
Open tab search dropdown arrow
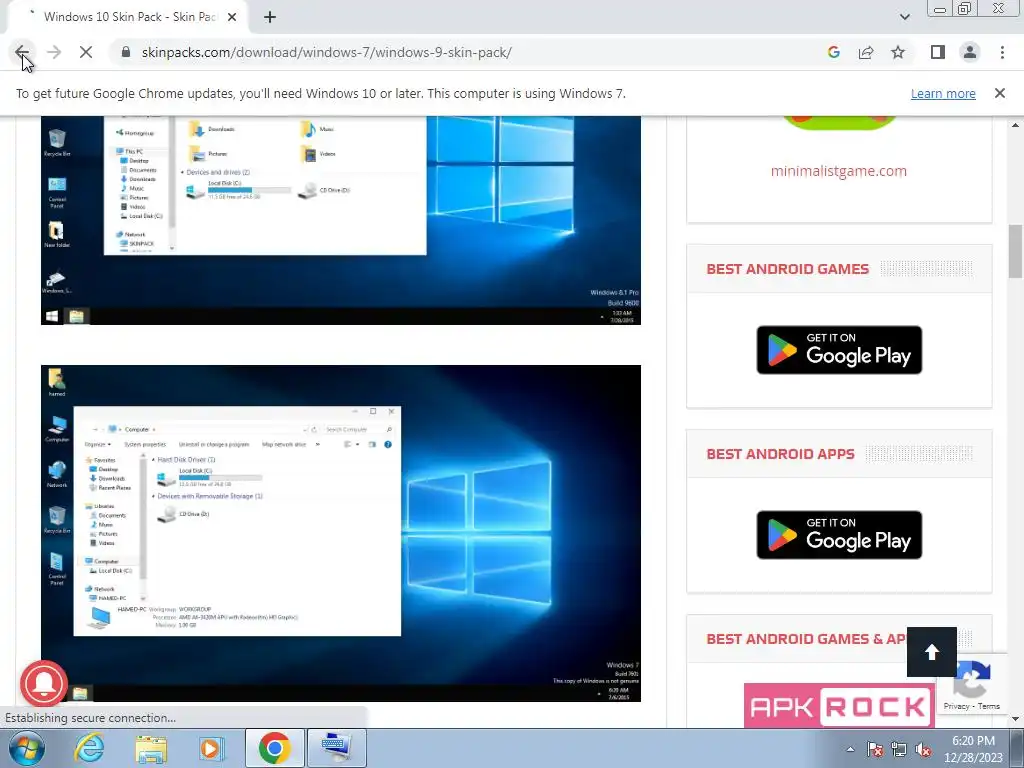point(904,17)
